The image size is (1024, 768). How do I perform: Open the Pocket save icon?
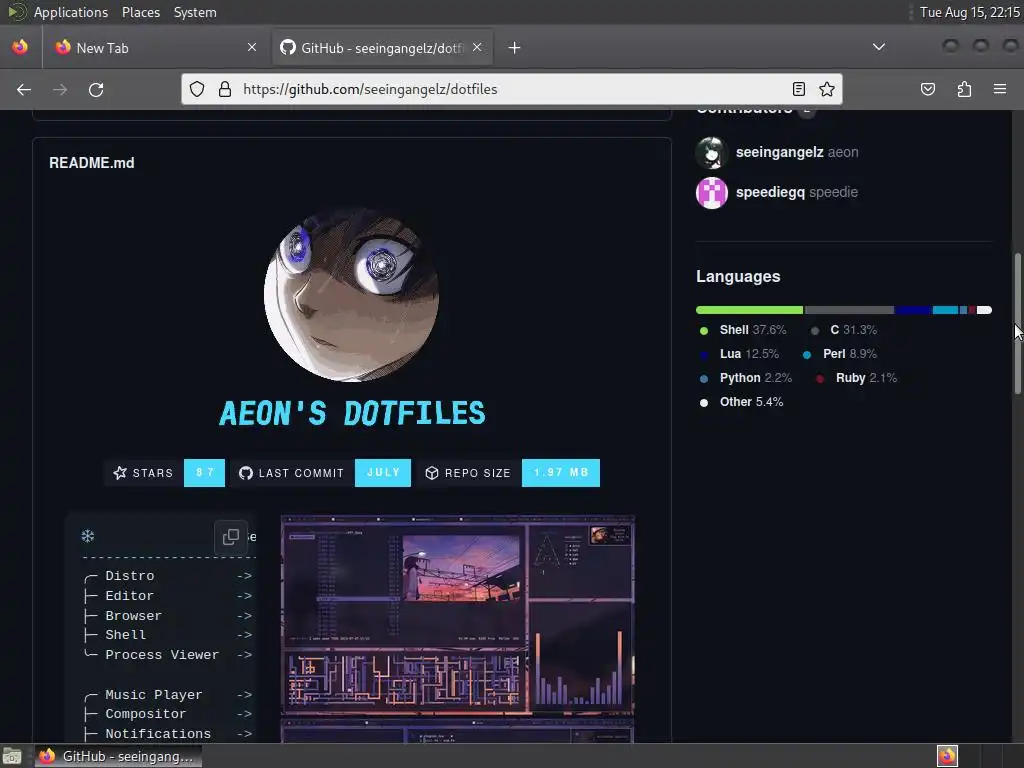[927, 89]
